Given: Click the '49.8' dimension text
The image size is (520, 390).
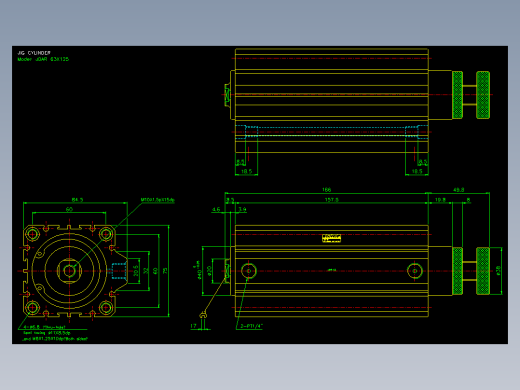Looking at the screenshot, I should click(459, 190).
